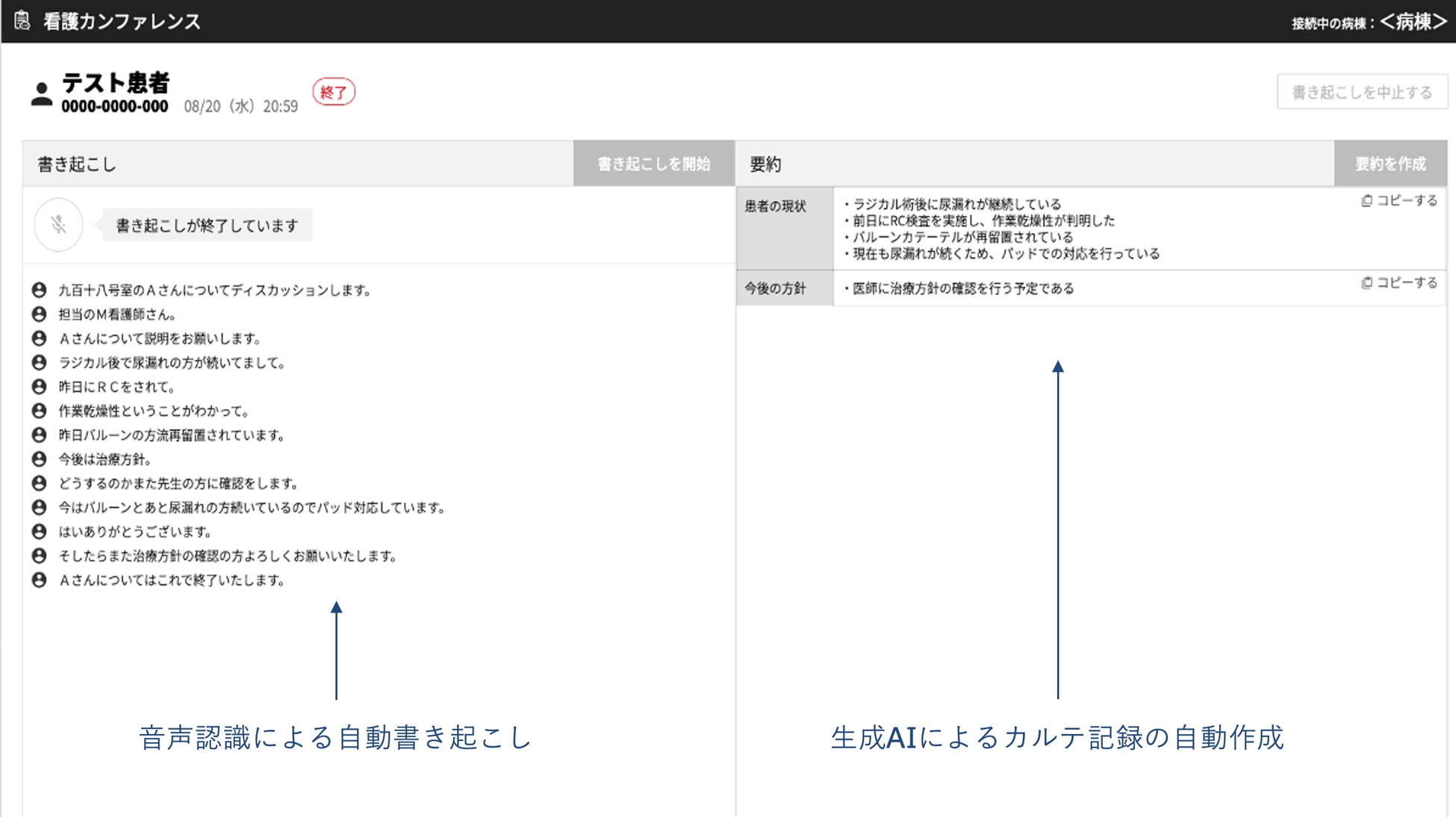Click speaker avatar beside 担当のM看護師さん line
The height and width of the screenshot is (817, 1456).
(x=40, y=314)
